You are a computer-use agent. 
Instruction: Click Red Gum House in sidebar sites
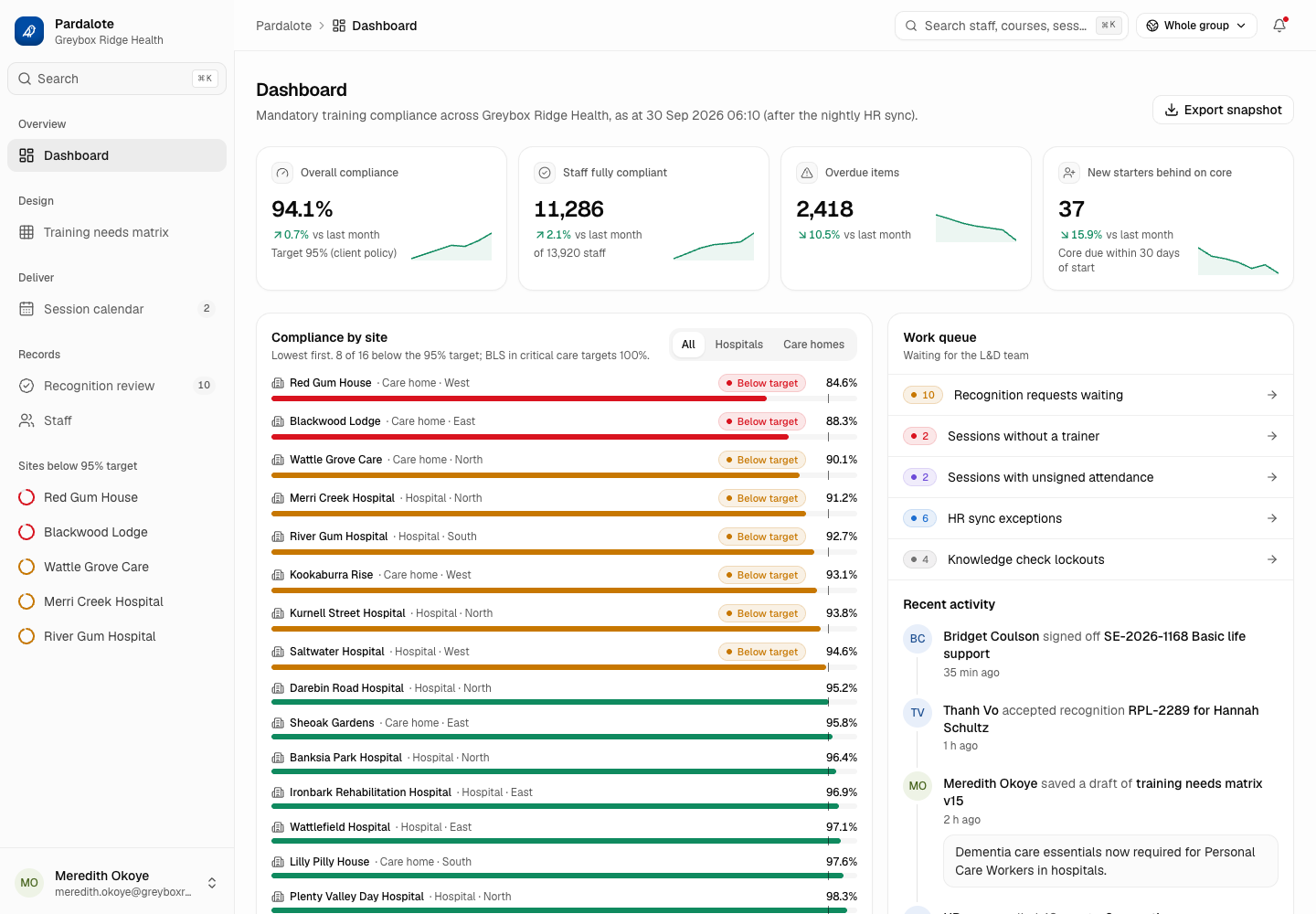(117, 497)
